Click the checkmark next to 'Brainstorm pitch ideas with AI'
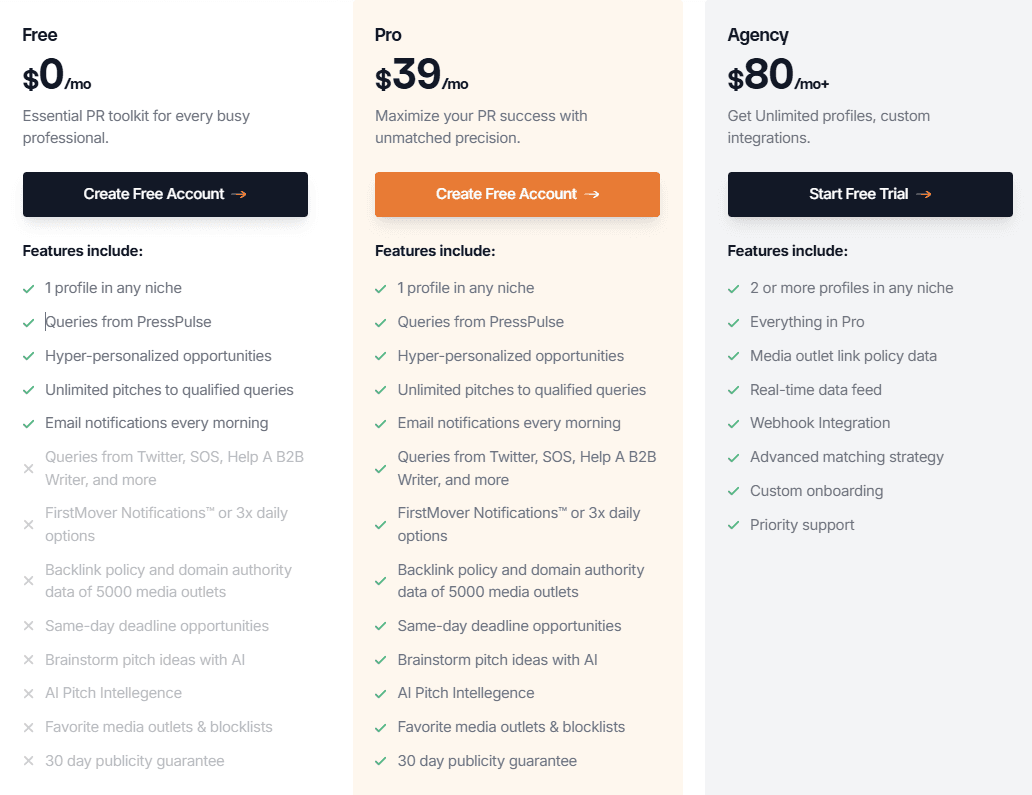 tap(380, 660)
